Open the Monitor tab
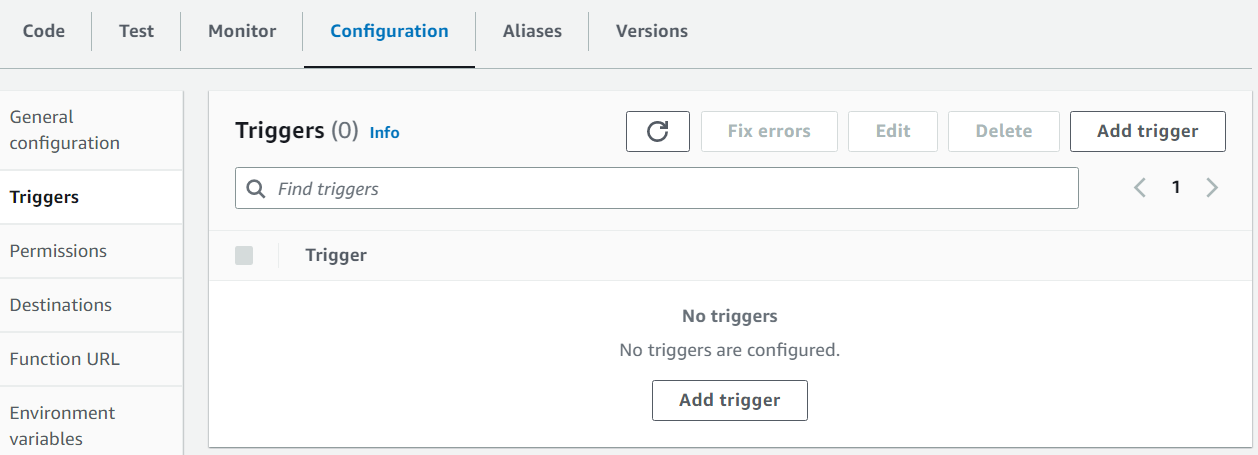1258x455 pixels. coord(242,31)
